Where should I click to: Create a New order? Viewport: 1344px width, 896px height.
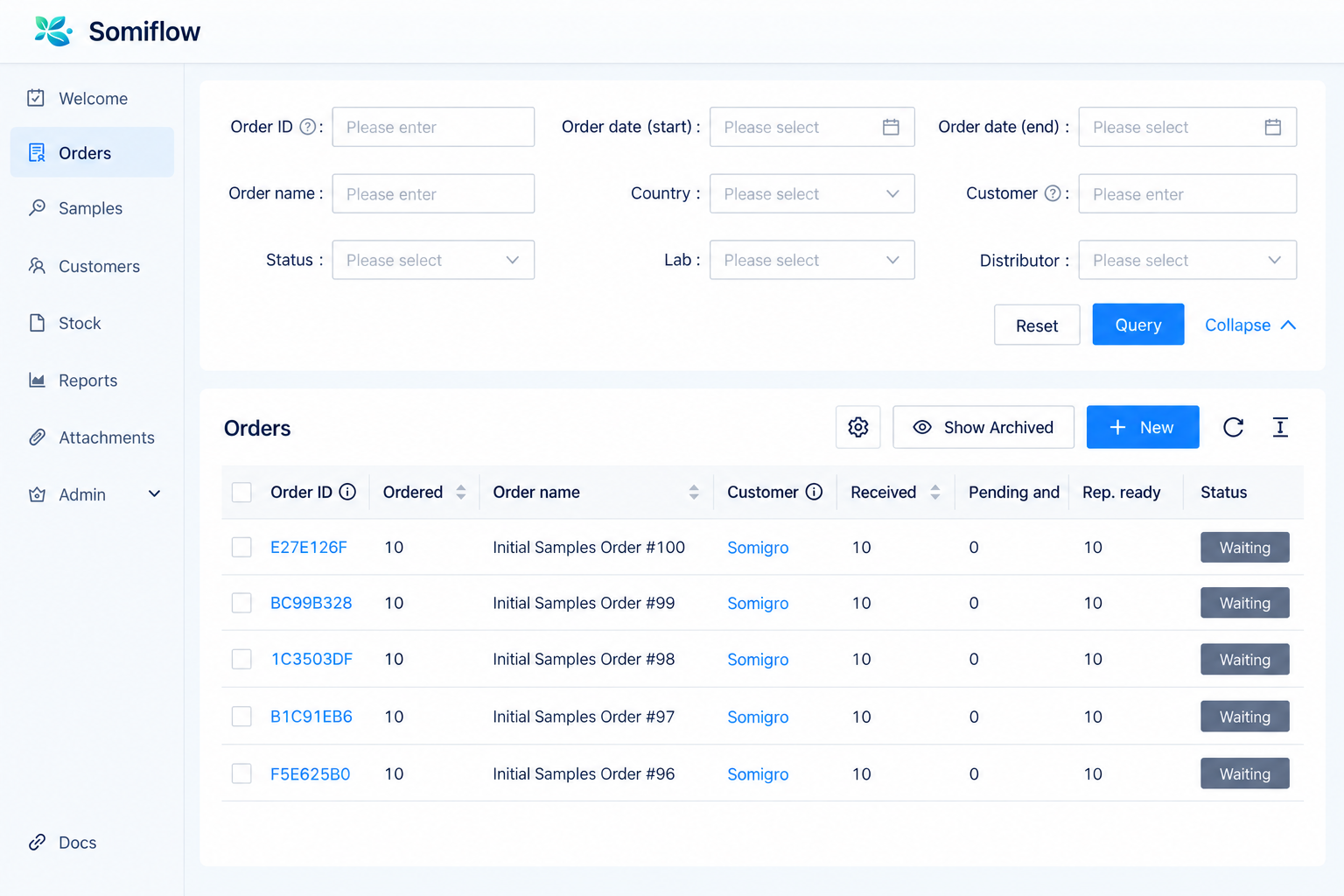[x=1143, y=427]
